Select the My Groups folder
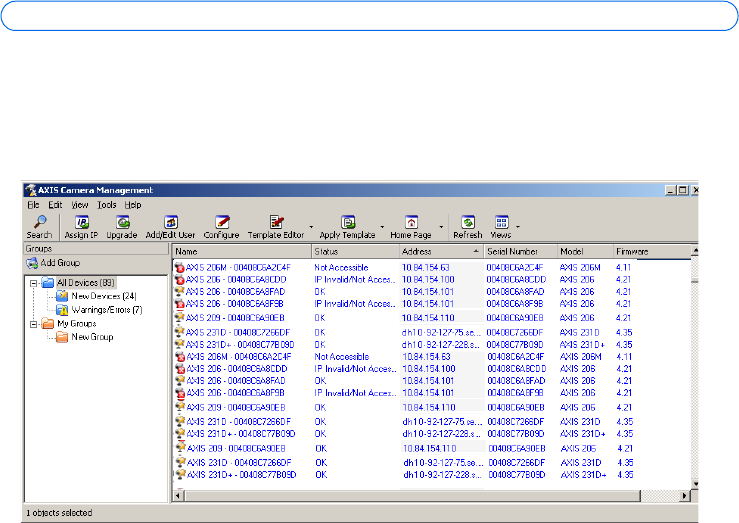739x523 pixels. pyautogui.click(x=77, y=324)
